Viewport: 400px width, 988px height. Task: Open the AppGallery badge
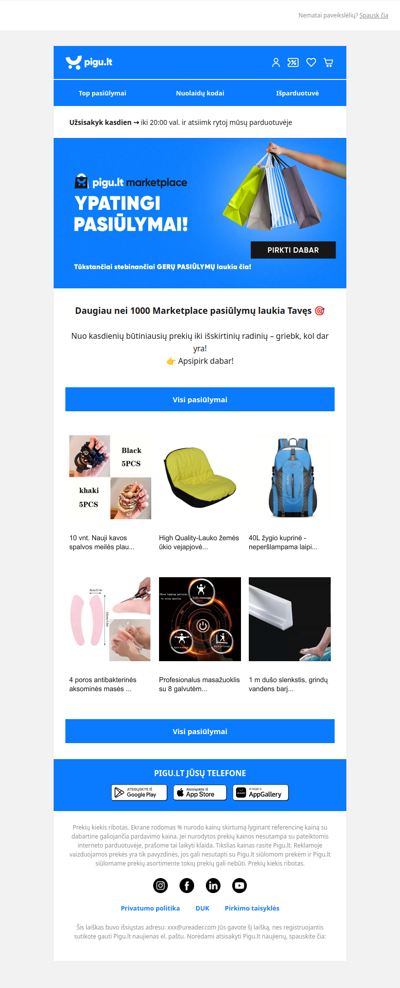tap(261, 793)
